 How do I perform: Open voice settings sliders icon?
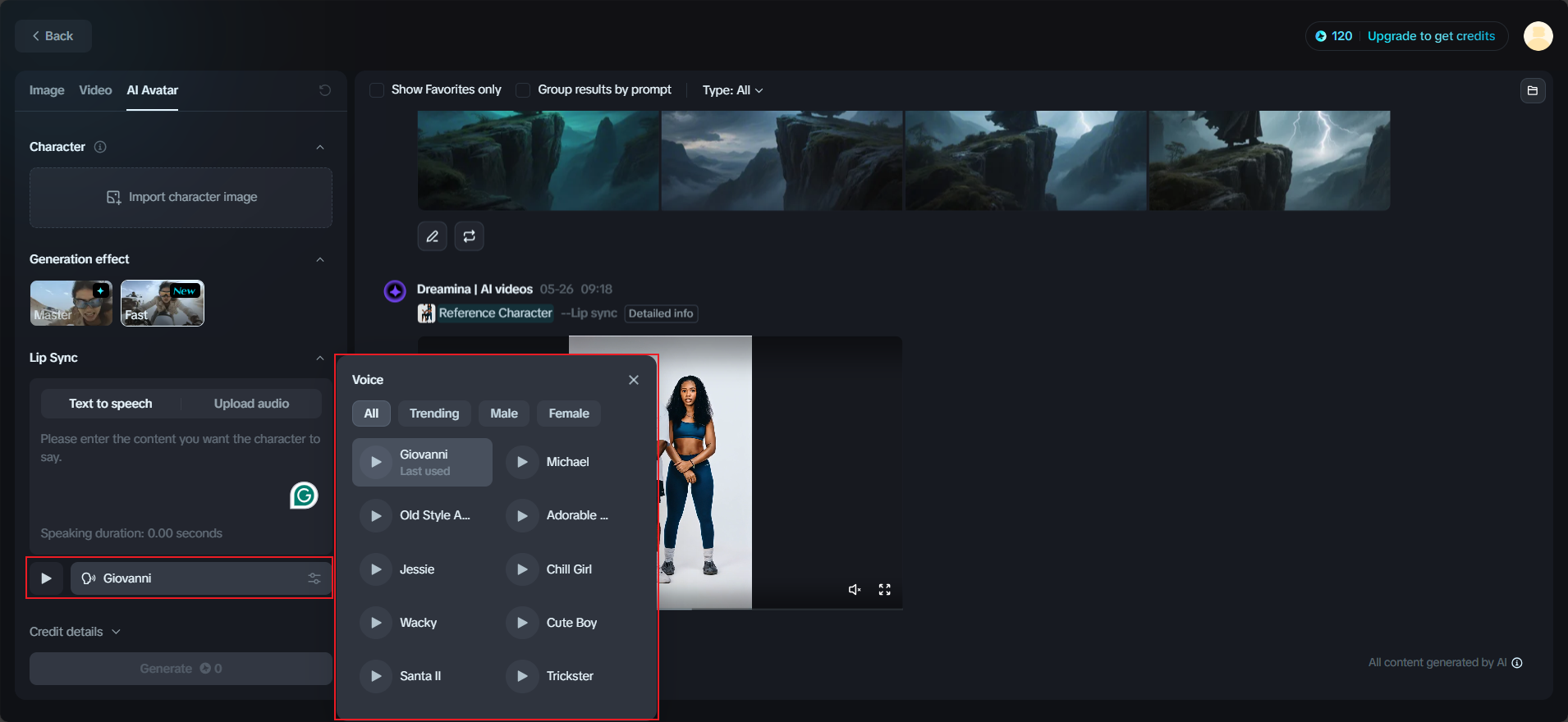pos(314,578)
